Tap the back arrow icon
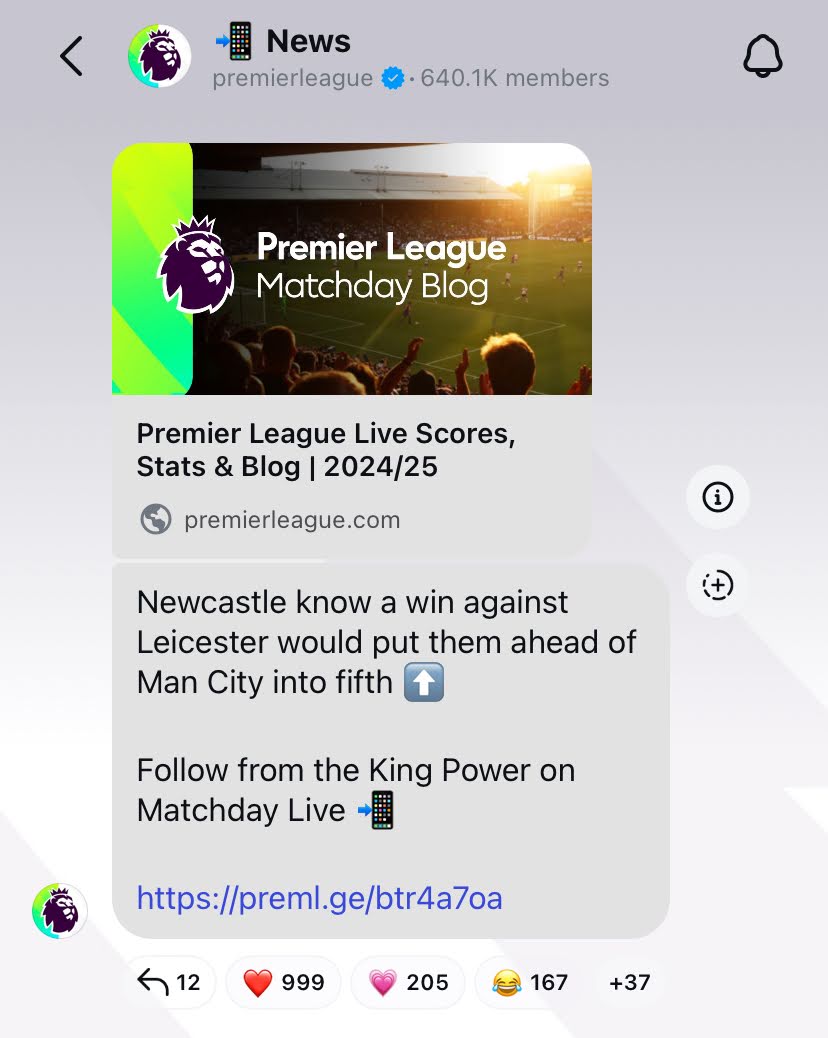828x1038 pixels. (x=71, y=56)
